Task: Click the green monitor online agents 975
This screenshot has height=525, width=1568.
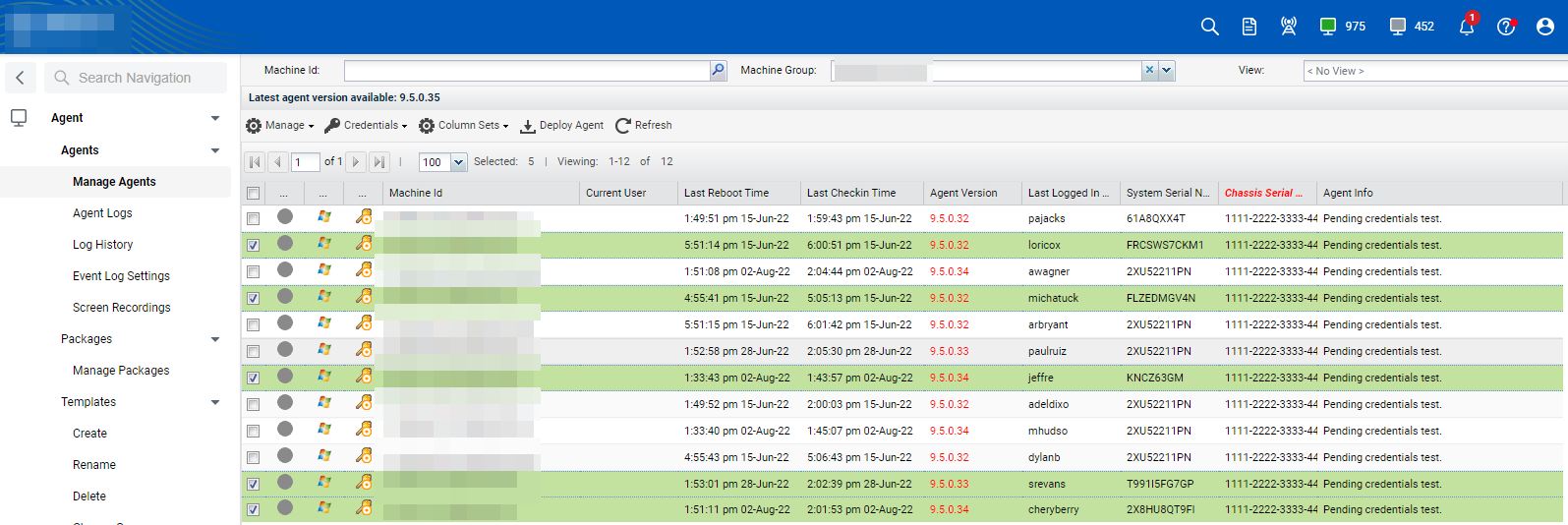Action: (1343, 27)
